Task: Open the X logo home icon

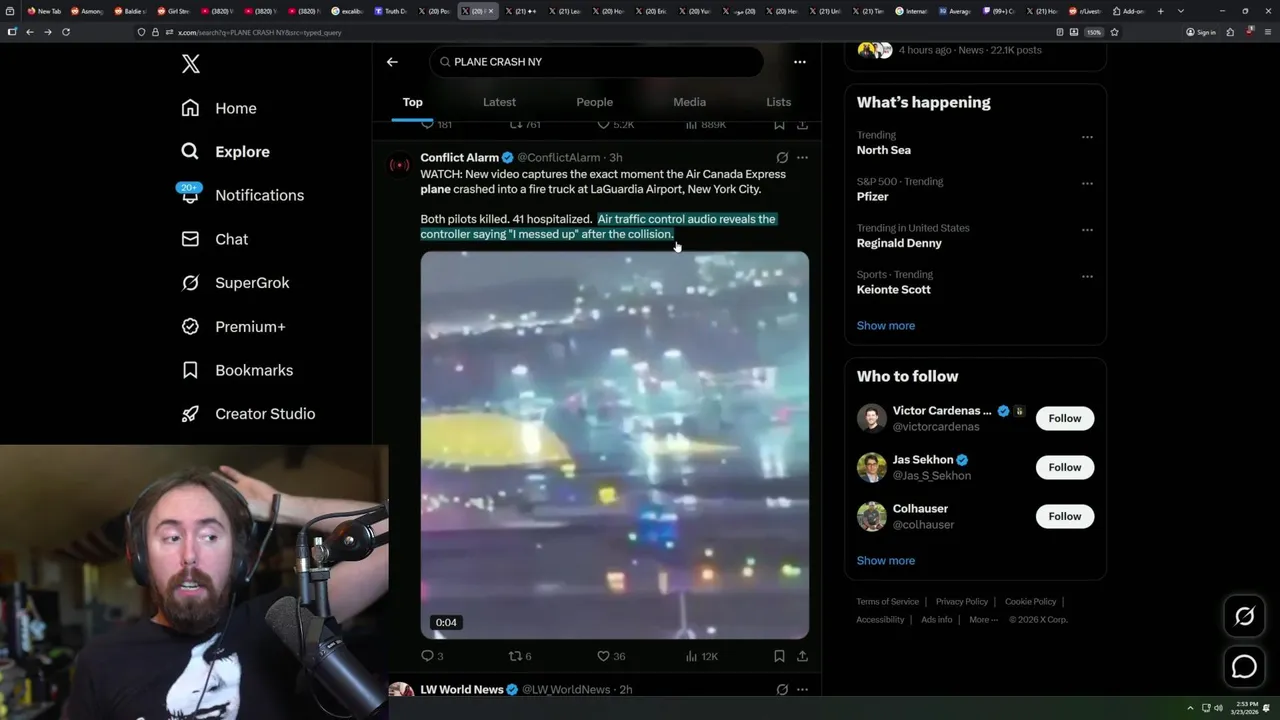Action: (x=191, y=64)
